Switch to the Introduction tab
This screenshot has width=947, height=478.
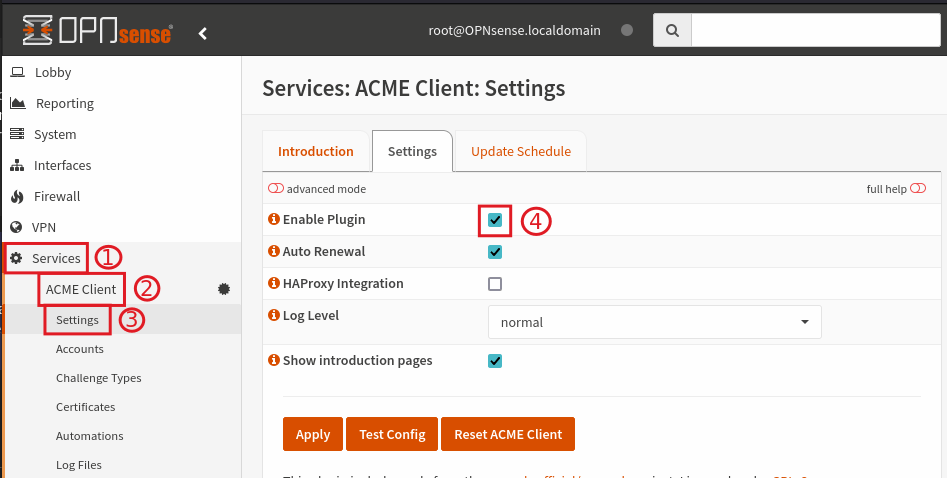(x=316, y=152)
